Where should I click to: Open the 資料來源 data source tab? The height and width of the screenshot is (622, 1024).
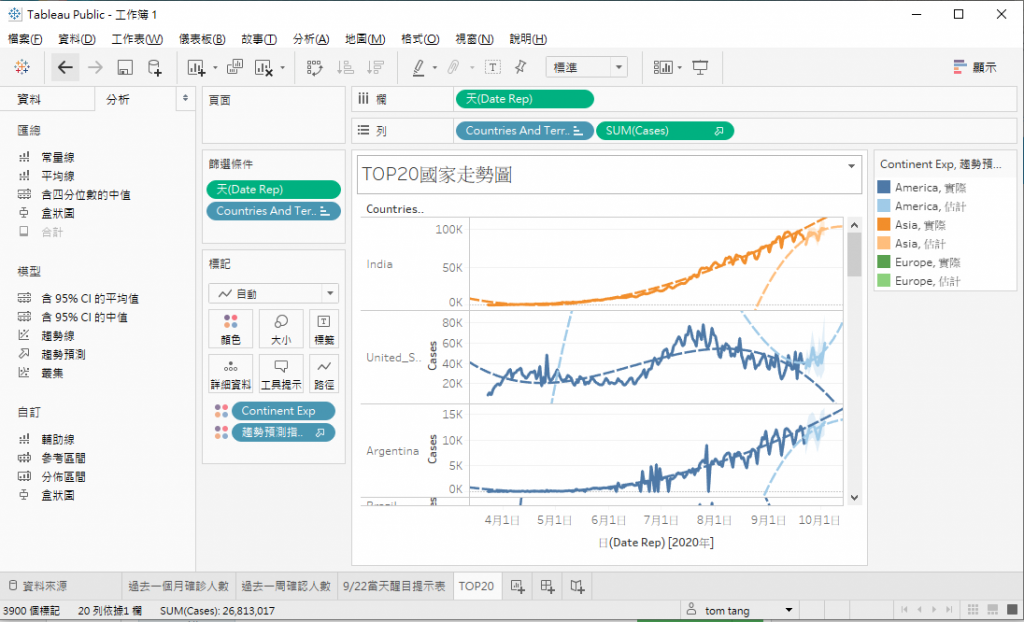click(x=61, y=586)
